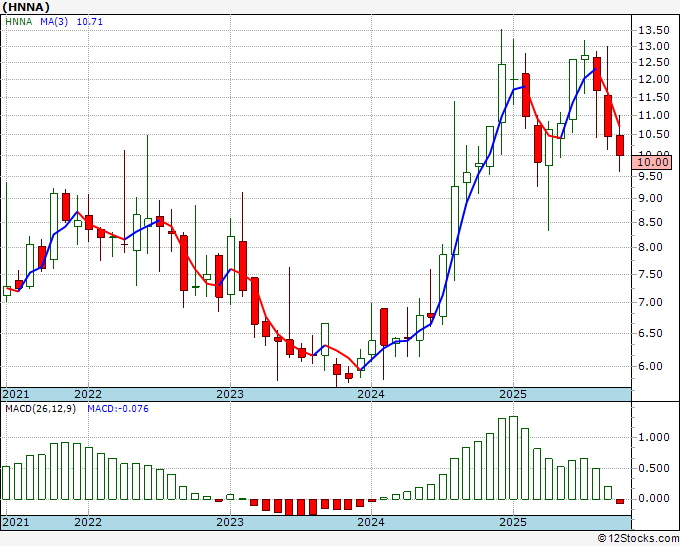The width and height of the screenshot is (680, 546).
Task: Click 2024 on the MACD panel timeline
Action: click(372, 522)
